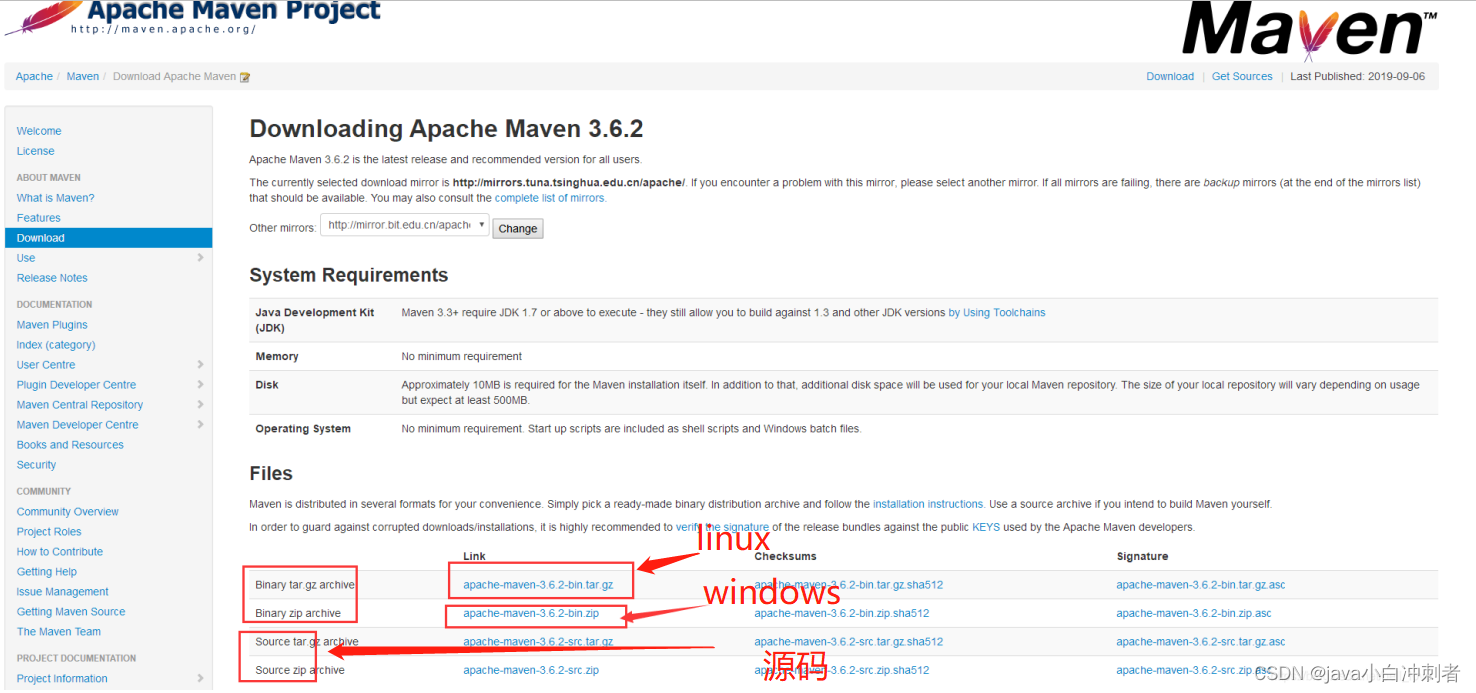The image size is (1476, 693).
Task: Open the KEYS link
Action: point(986,527)
